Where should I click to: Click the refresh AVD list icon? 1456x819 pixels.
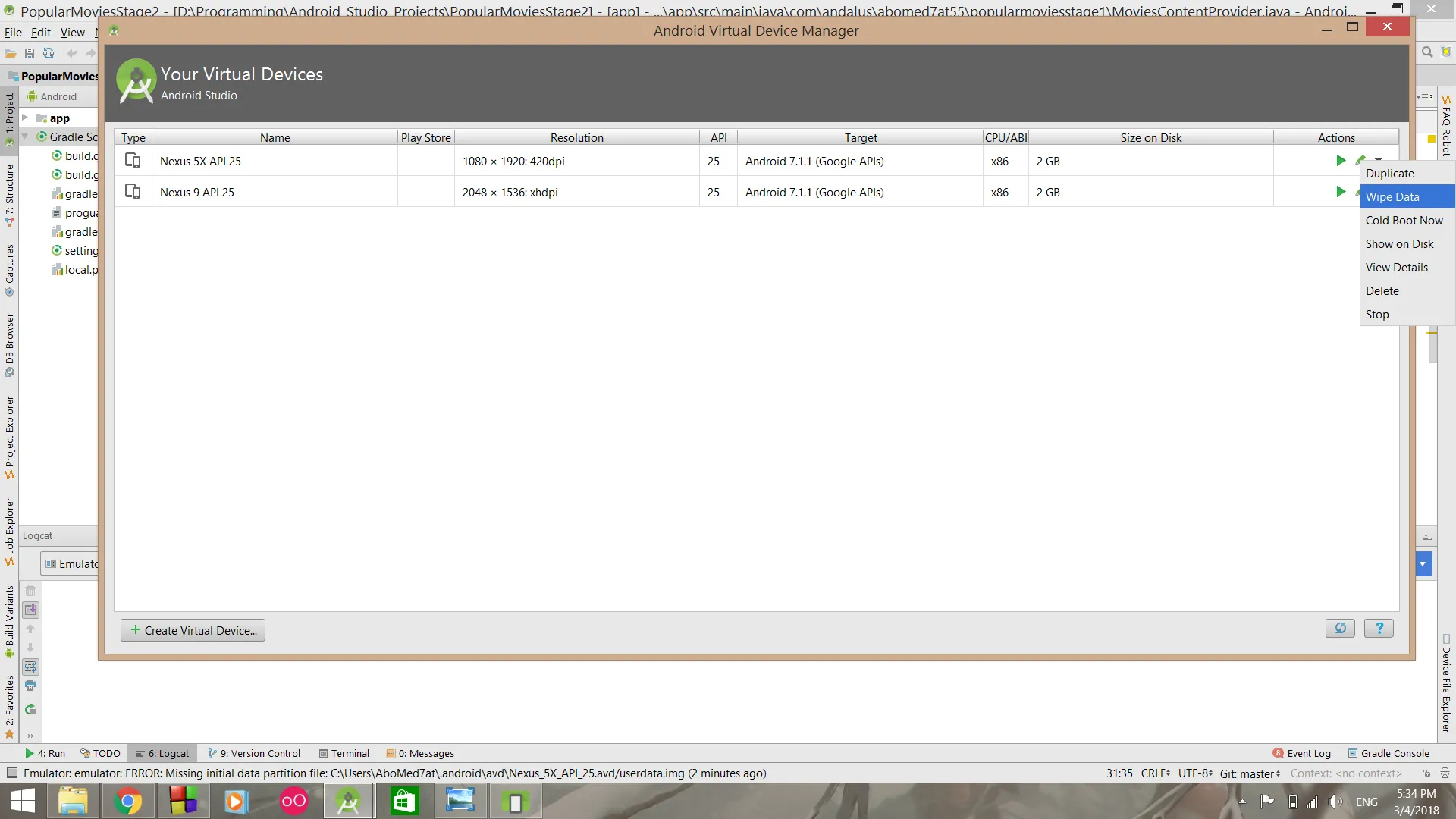point(1340,629)
